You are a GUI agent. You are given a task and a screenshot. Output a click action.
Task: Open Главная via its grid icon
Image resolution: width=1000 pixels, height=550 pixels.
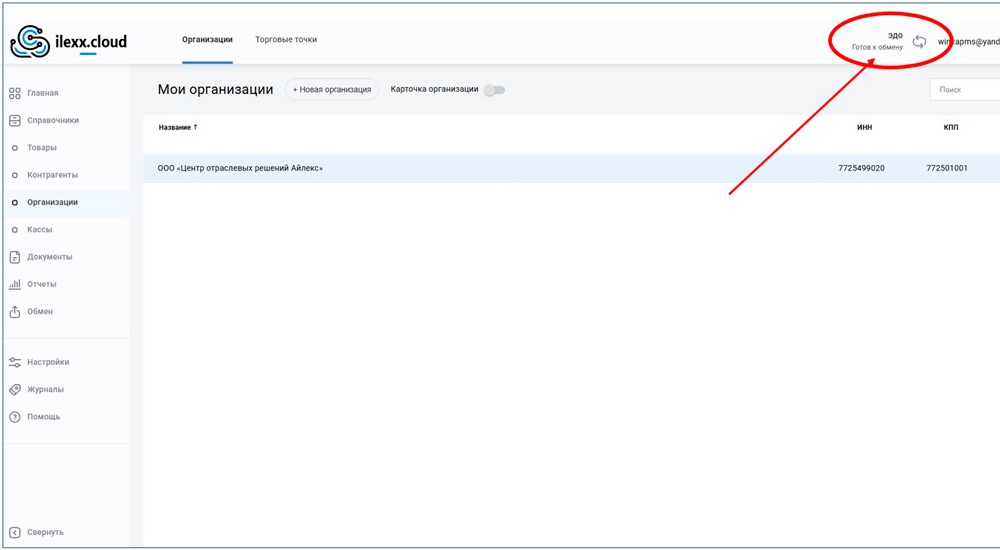click(15, 93)
